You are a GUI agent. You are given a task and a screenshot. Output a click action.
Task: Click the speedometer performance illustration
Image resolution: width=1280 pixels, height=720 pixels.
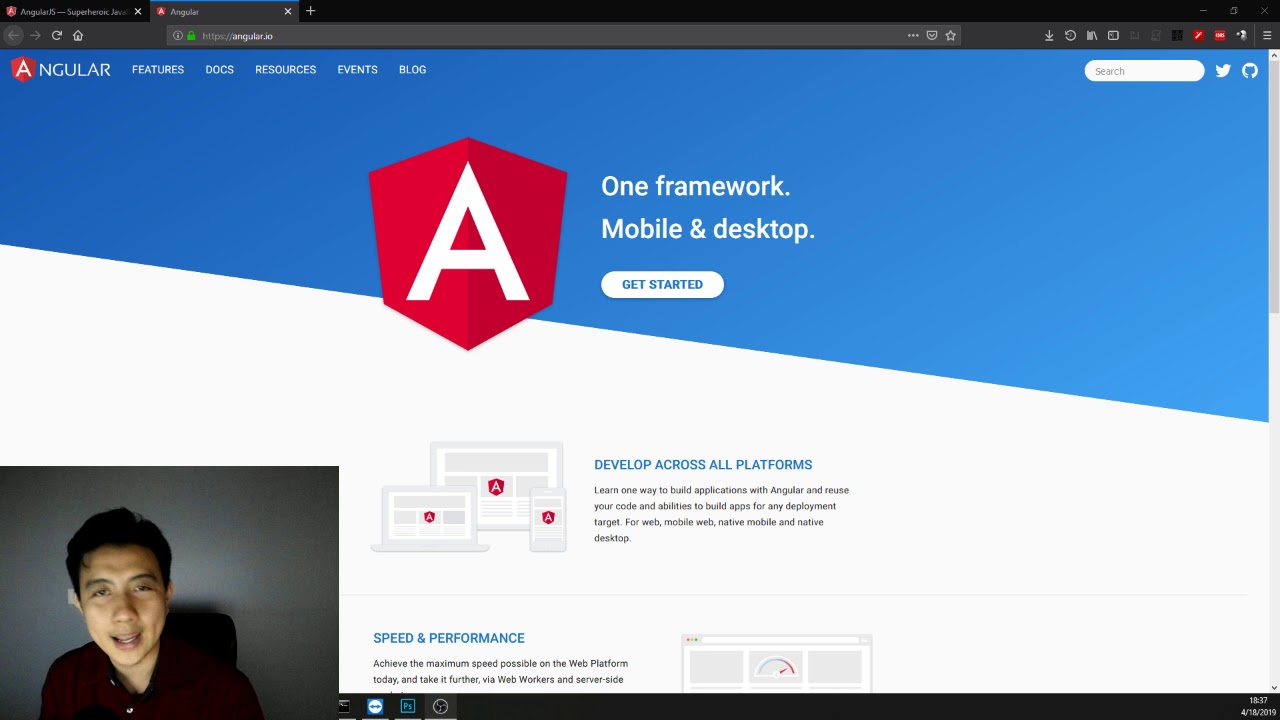pos(777,663)
